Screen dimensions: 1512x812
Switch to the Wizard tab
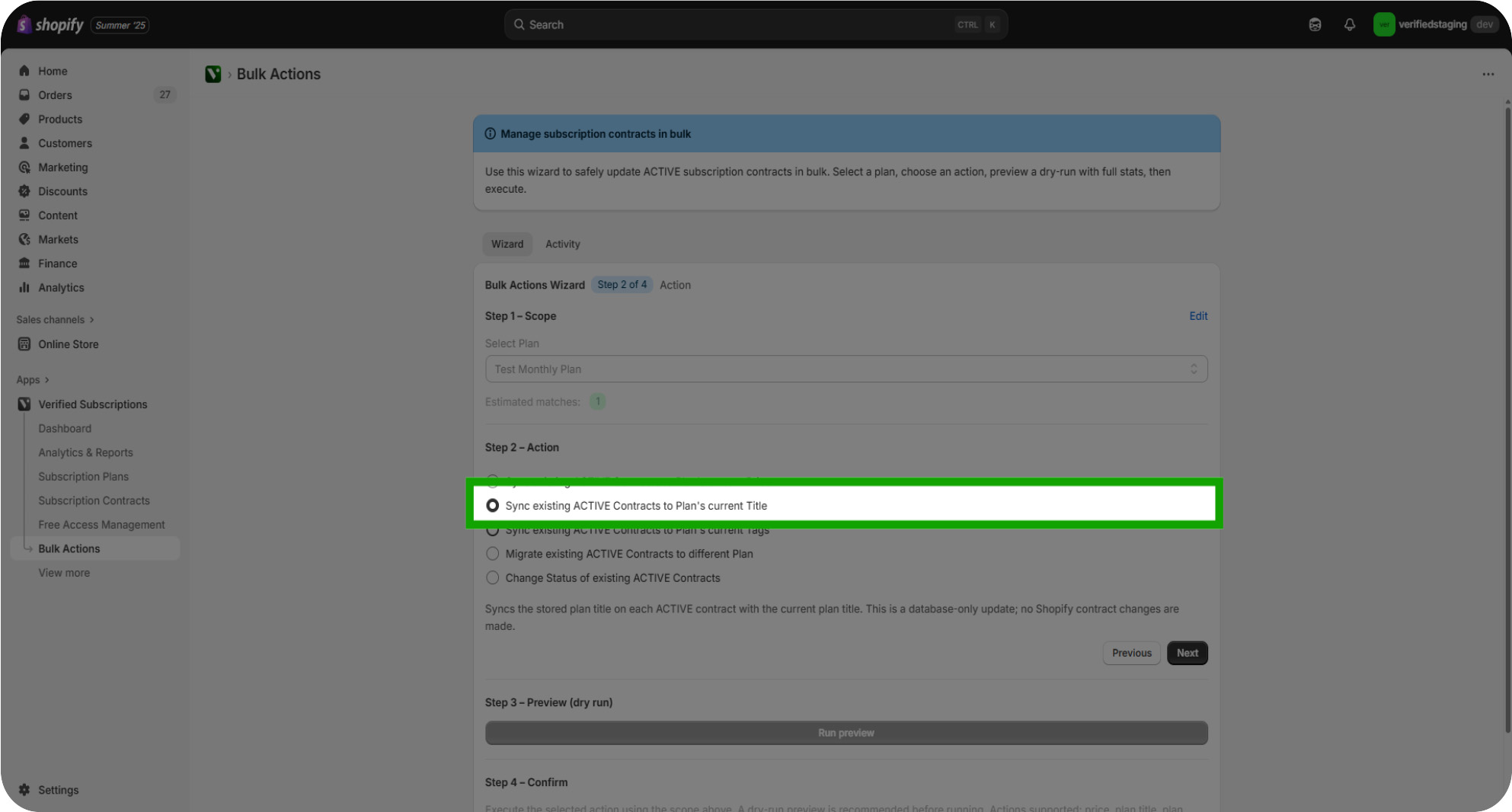pyautogui.click(x=507, y=245)
